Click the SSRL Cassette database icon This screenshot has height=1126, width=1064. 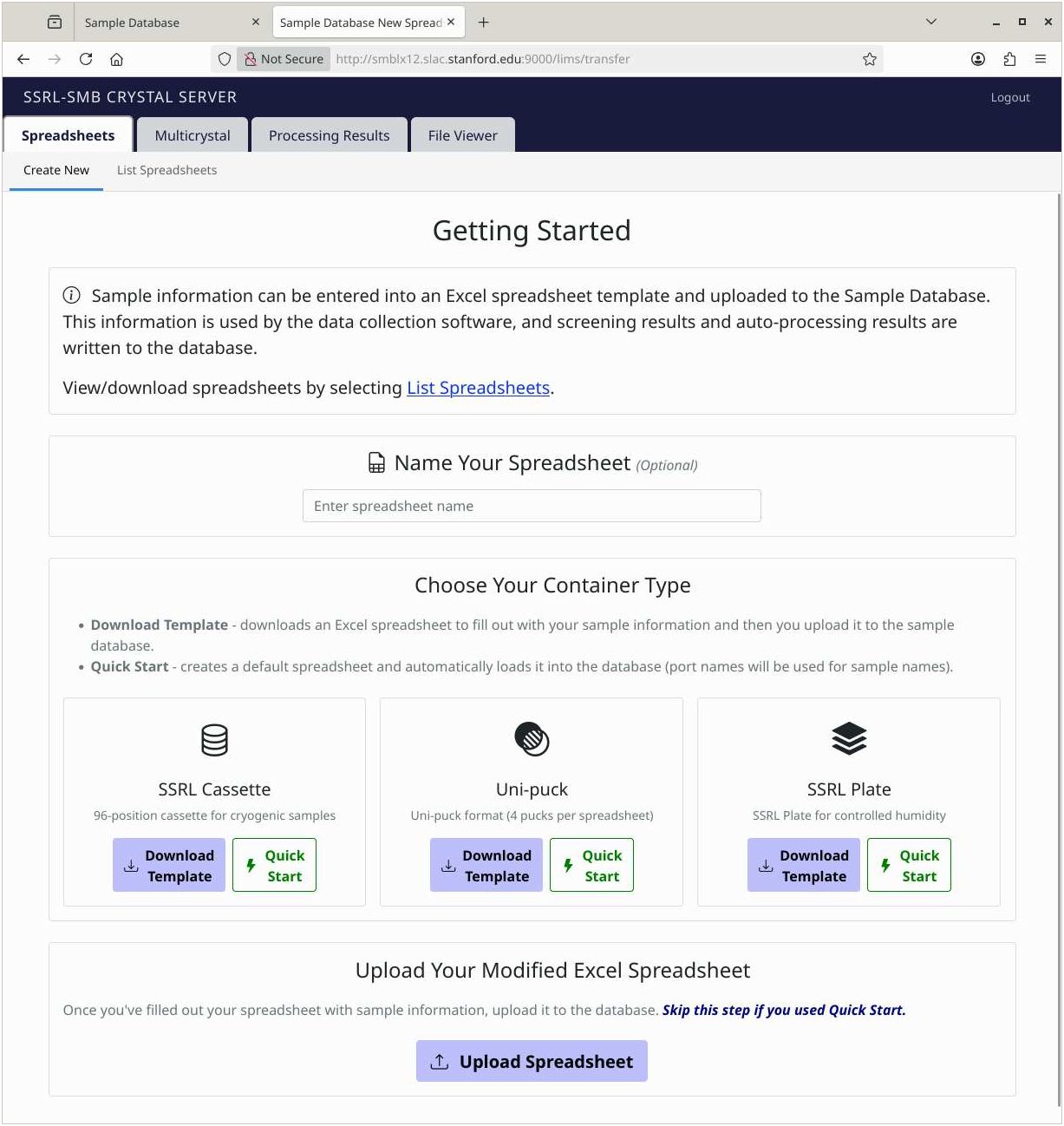click(214, 740)
